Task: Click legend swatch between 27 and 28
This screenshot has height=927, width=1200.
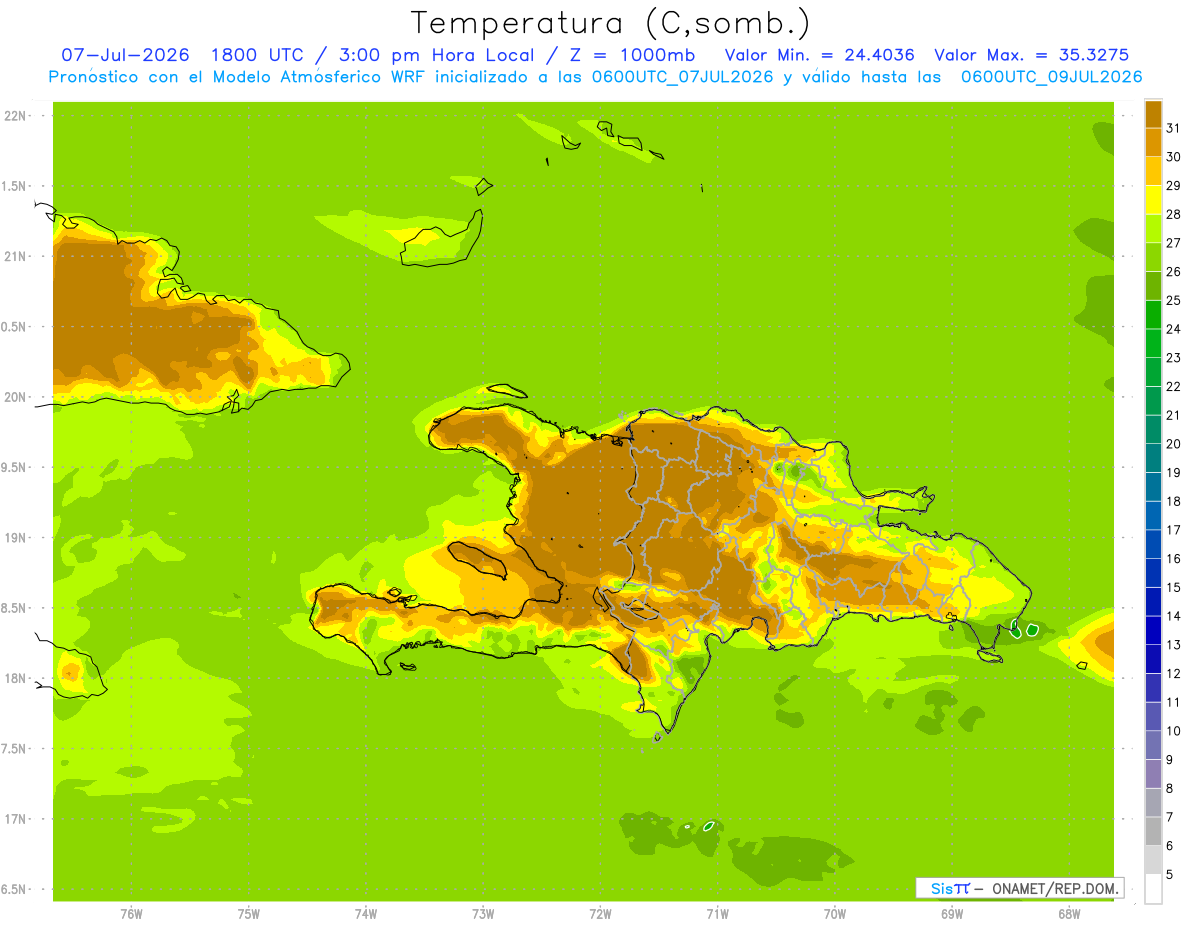Action: [1153, 228]
